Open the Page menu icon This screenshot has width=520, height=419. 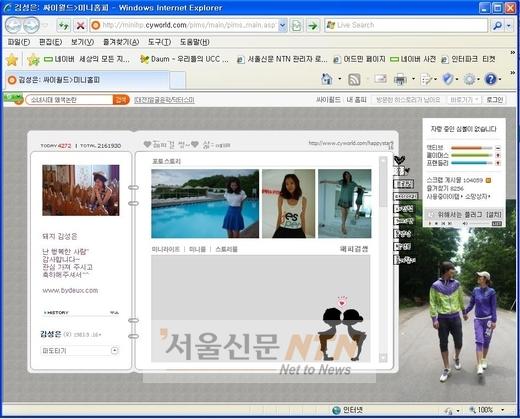click(426, 79)
